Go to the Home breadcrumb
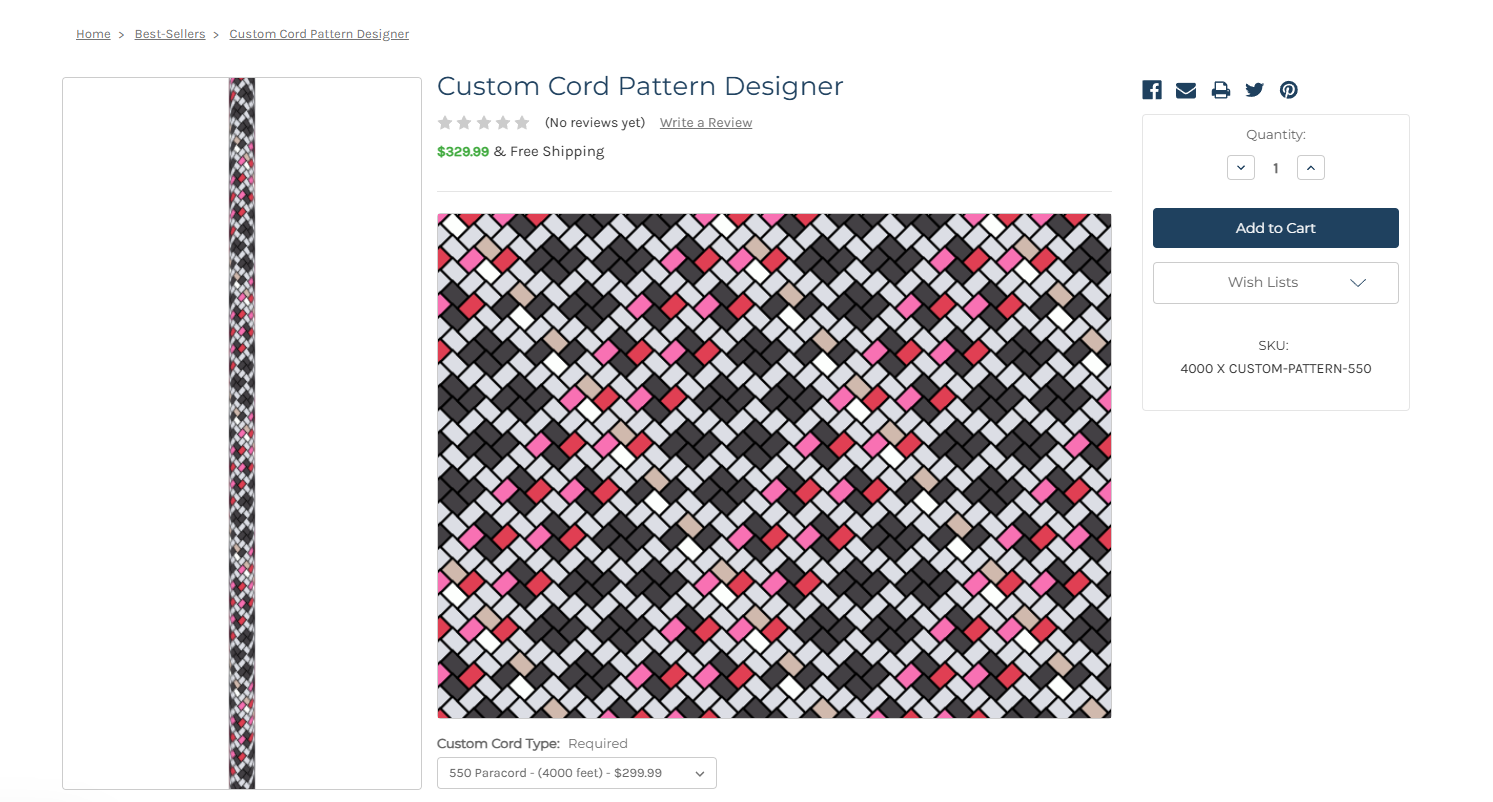This screenshot has width=1493, height=802. pyautogui.click(x=93, y=34)
